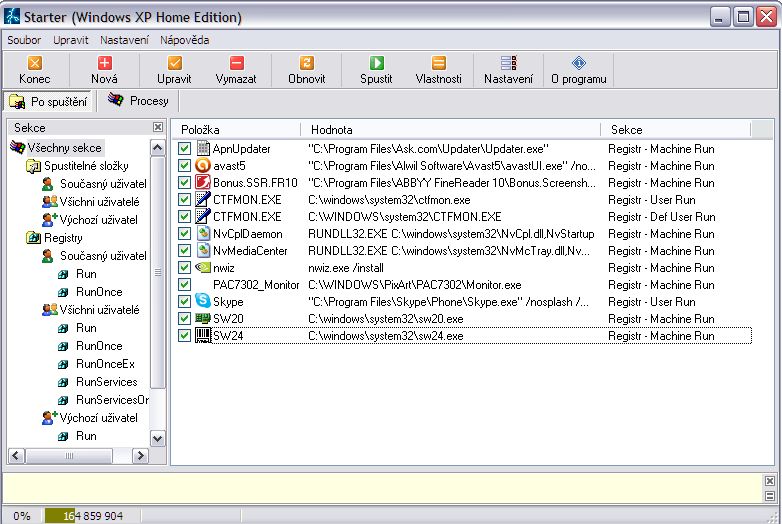Viewport: 782px width, 524px height.
Task: Sort by the Hodnota column header
Action: (x=451, y=130)
